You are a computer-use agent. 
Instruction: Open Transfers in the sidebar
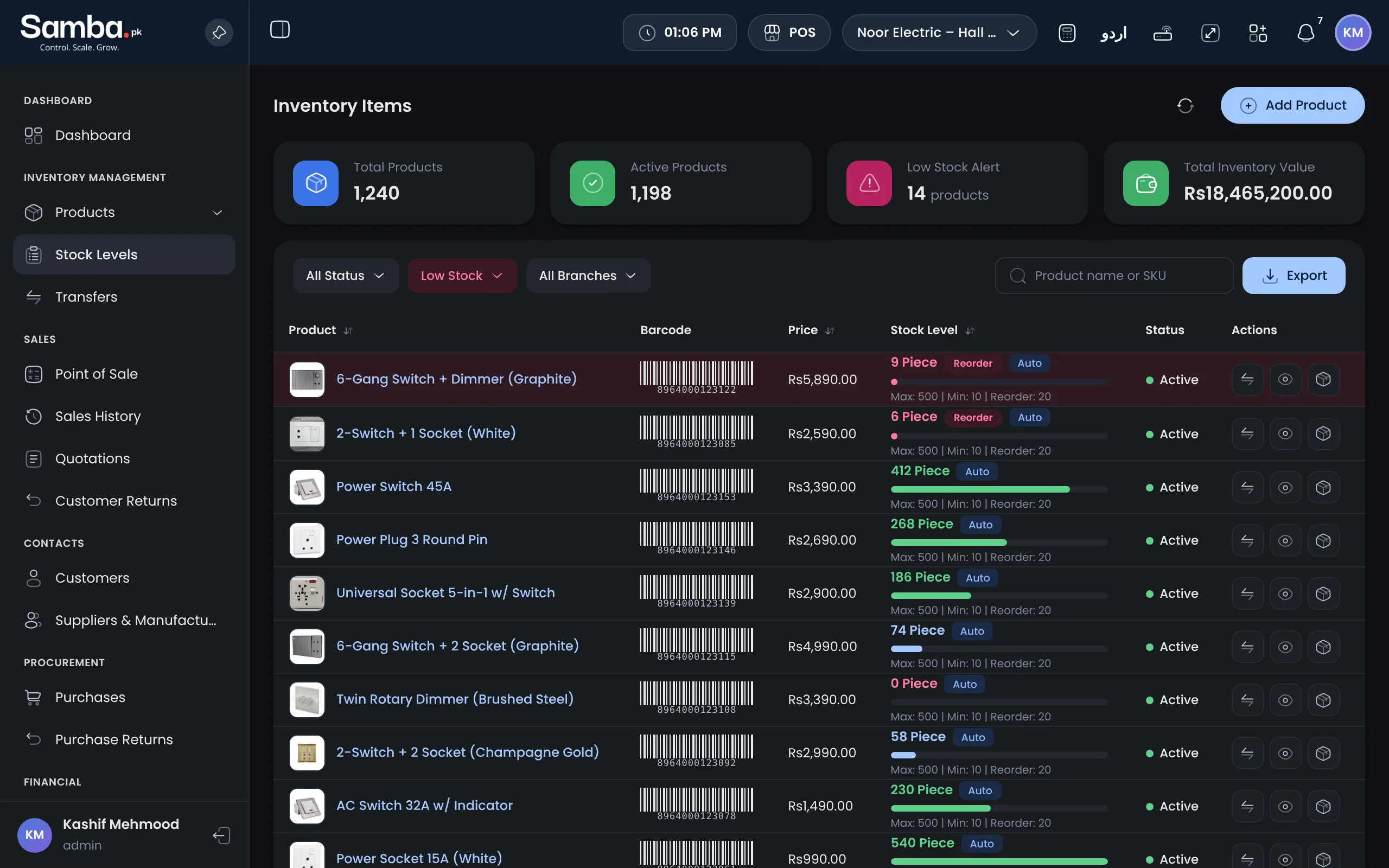[x=124, y=297]
